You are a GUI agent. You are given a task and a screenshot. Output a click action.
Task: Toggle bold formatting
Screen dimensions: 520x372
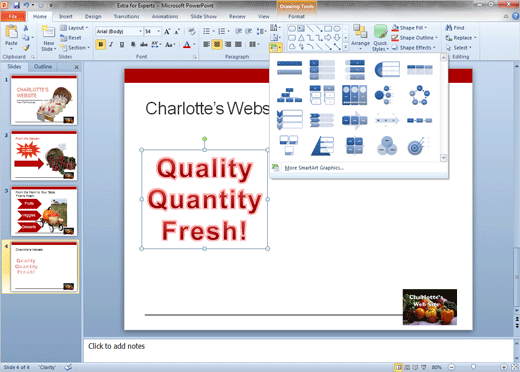101,44
